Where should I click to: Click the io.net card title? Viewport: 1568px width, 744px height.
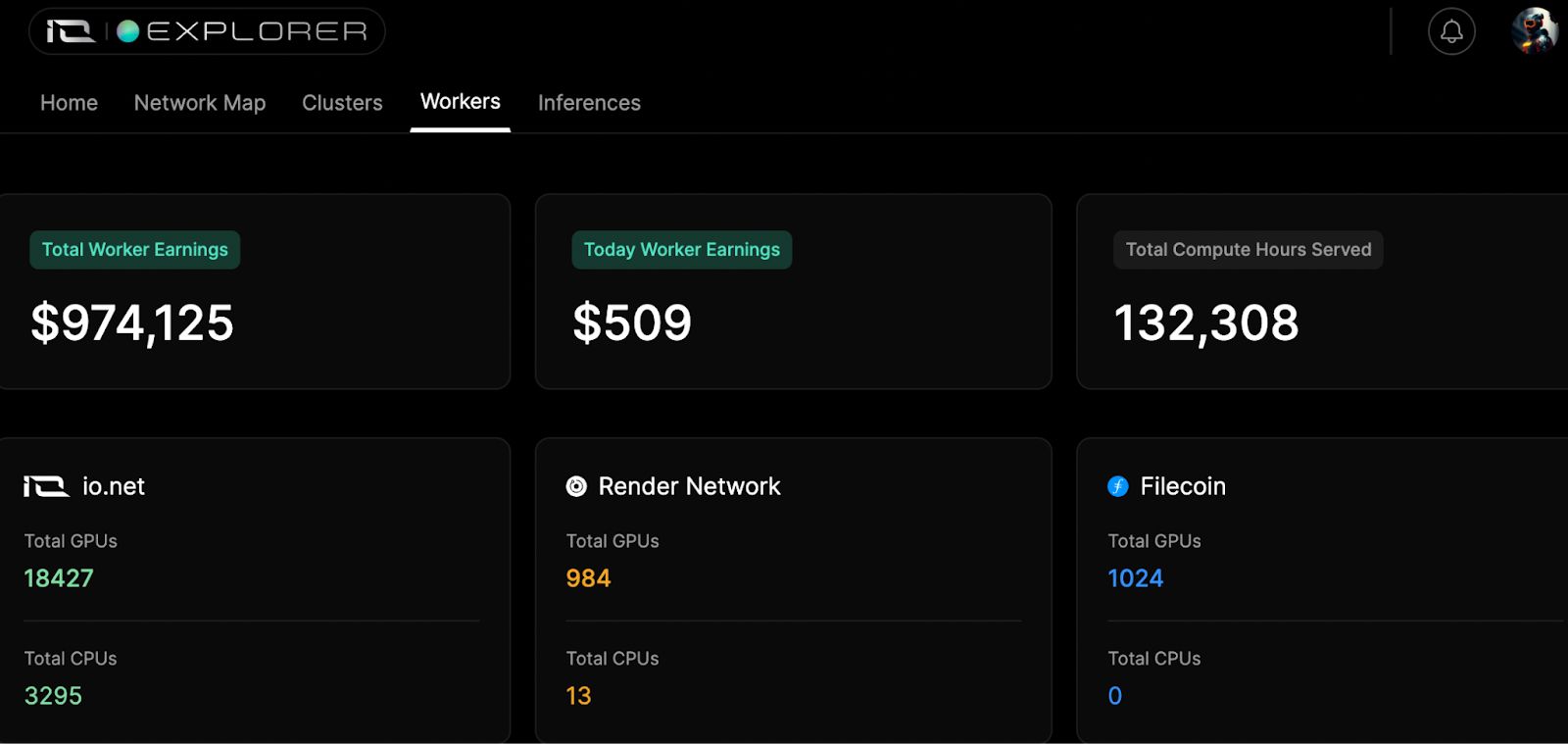coord(114,486)
